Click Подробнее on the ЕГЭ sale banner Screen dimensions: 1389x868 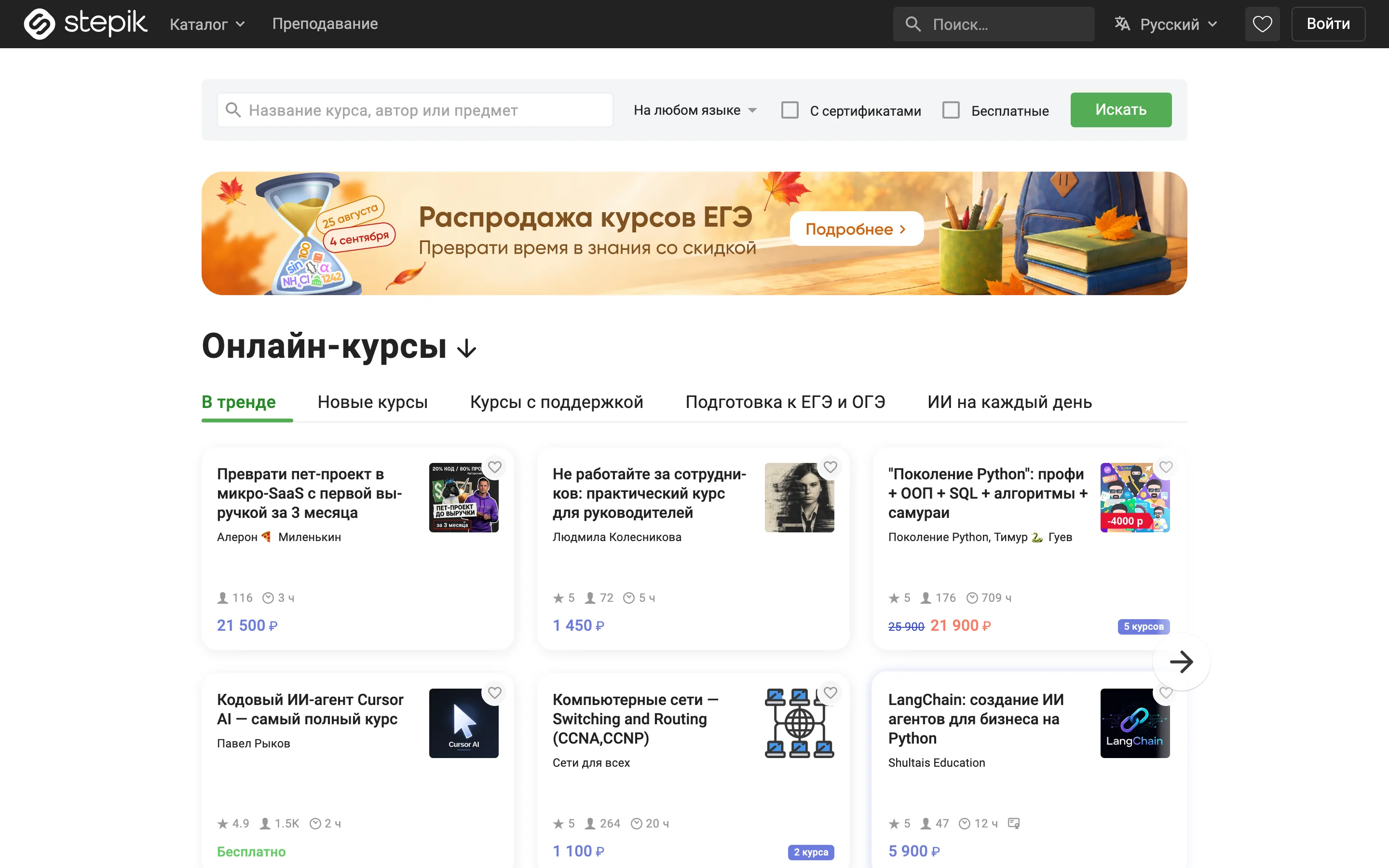click(857, 229)
